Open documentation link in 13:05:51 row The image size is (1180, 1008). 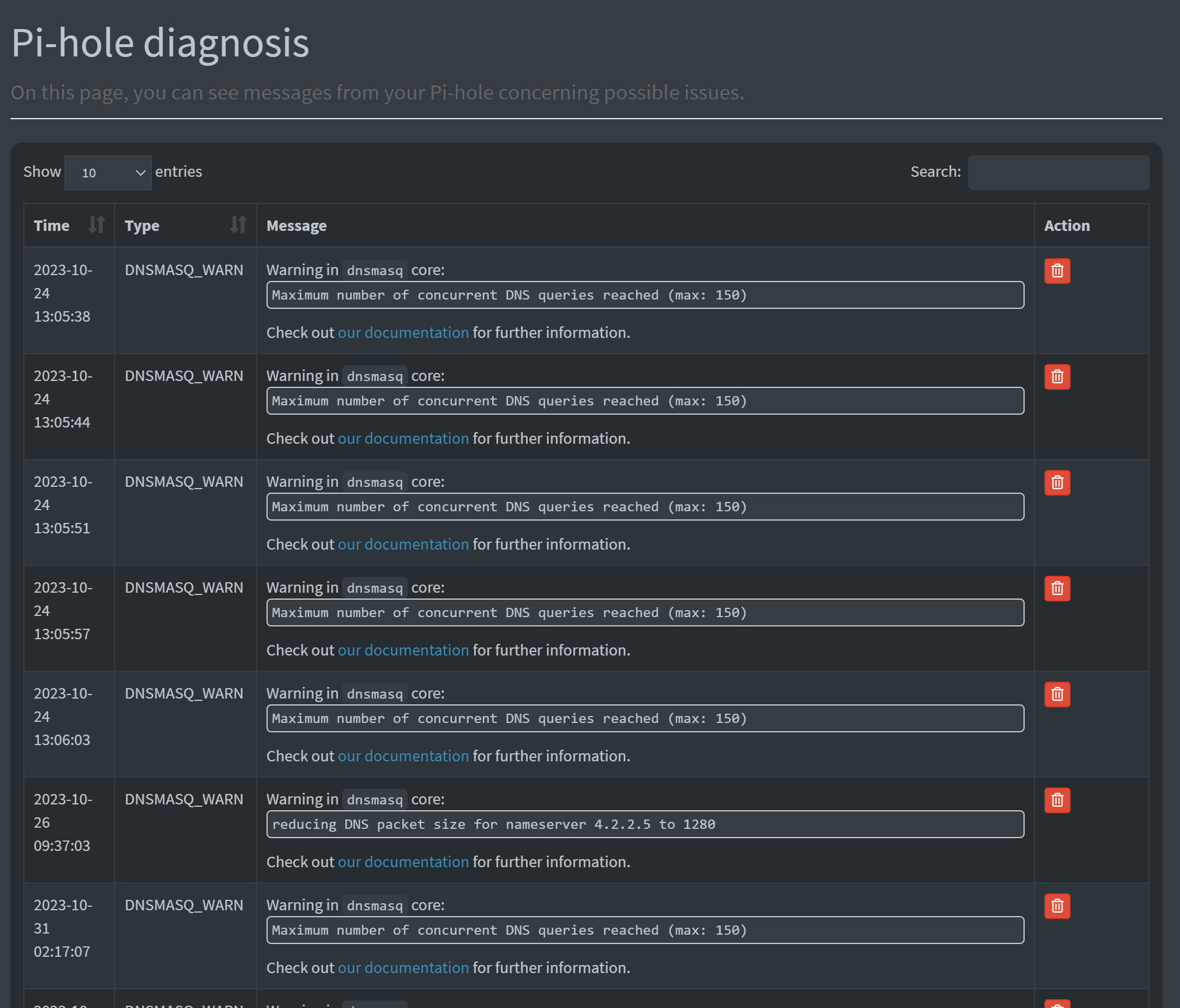coord(403,544)
